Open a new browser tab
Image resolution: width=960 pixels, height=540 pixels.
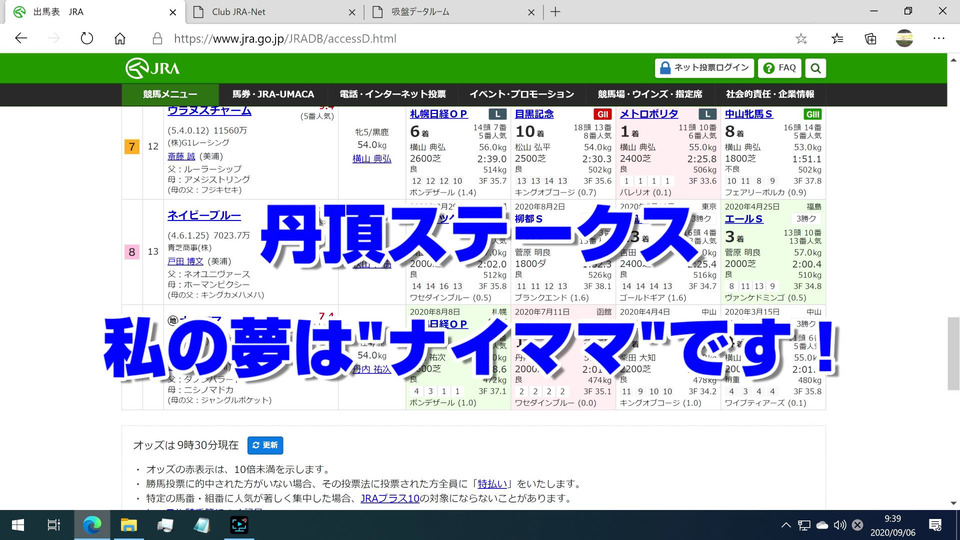click(555, 12)
